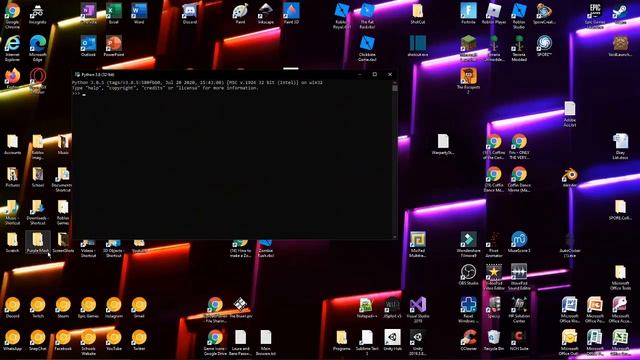Viewport: 640px width, 360px height.
Task: Open the ShotCut folder icon
Action: (x=418, y=13)
